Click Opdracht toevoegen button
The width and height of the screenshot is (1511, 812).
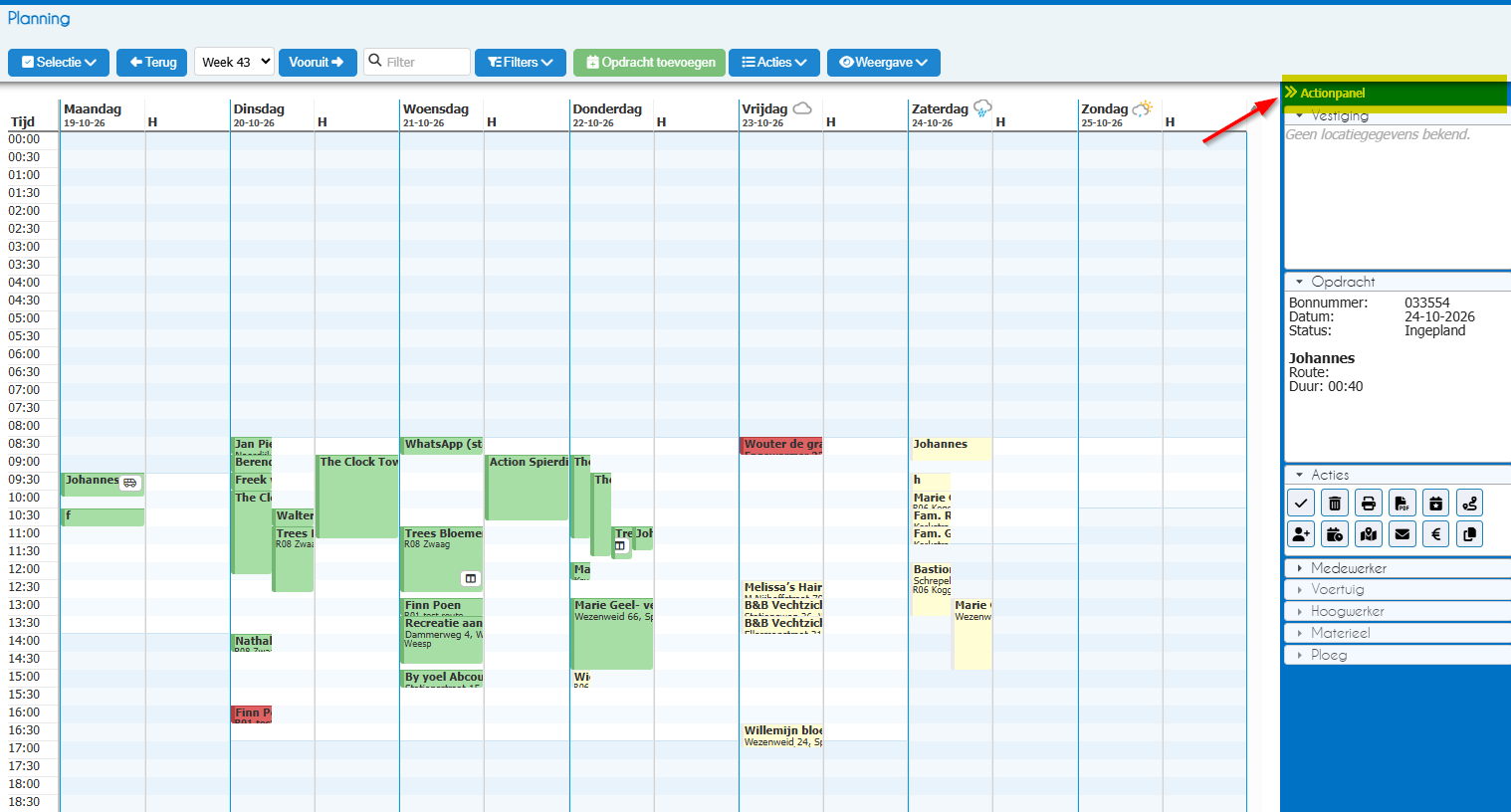pyautogui.click(x=649, y=62)
